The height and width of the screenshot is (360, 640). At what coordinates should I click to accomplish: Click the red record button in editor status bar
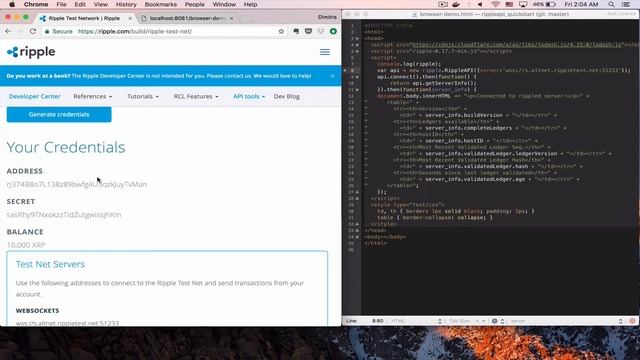pyautogui.click(x=632, y=321)
